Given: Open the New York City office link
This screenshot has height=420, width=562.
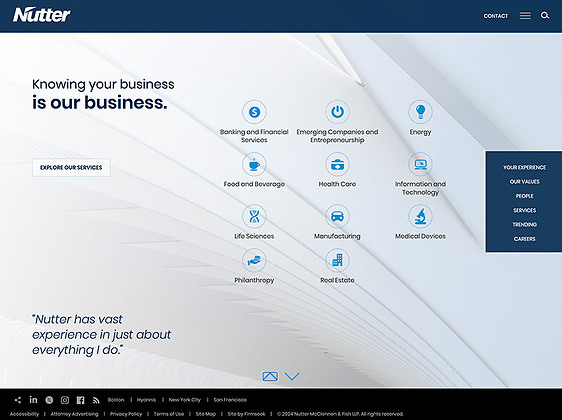Looking at the screenshot, I should [x=185, y=400].
